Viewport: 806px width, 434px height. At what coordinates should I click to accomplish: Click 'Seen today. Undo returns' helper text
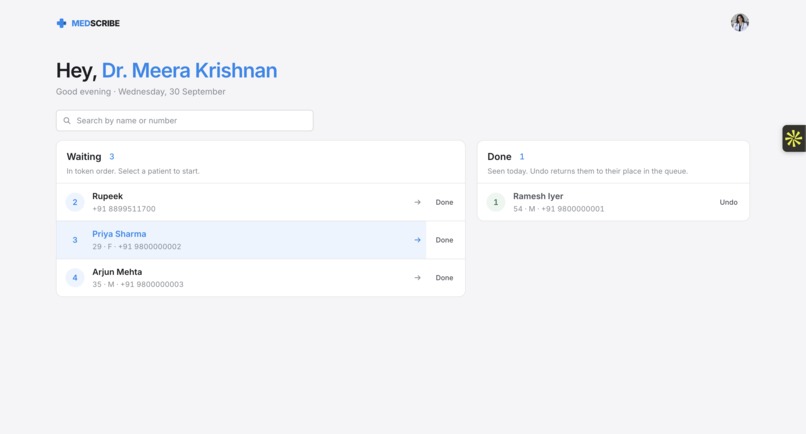point(588,171)
